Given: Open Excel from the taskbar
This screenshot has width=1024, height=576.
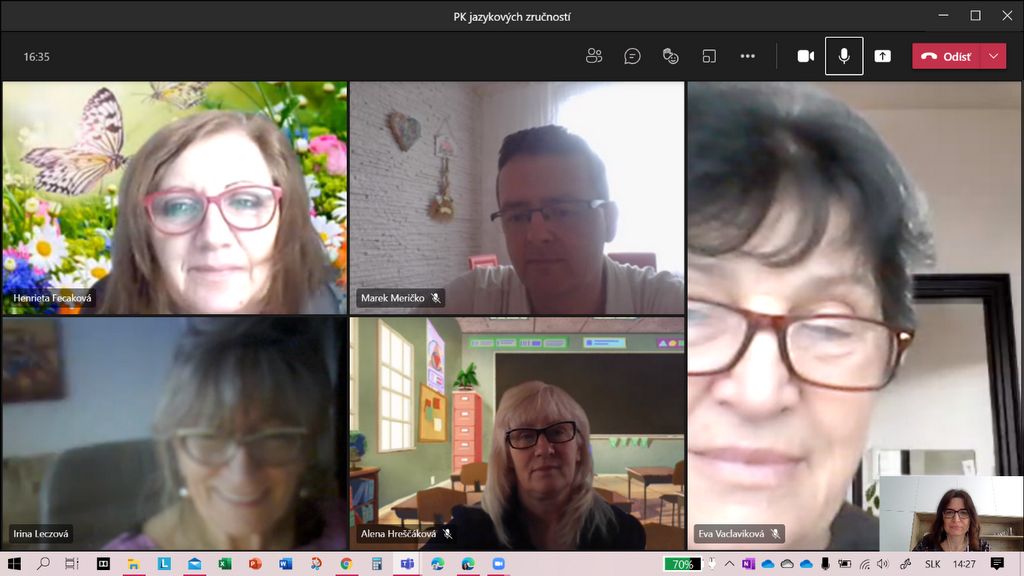Looking at the screenshot, I should pyautogui.click(x=225, y=564).
